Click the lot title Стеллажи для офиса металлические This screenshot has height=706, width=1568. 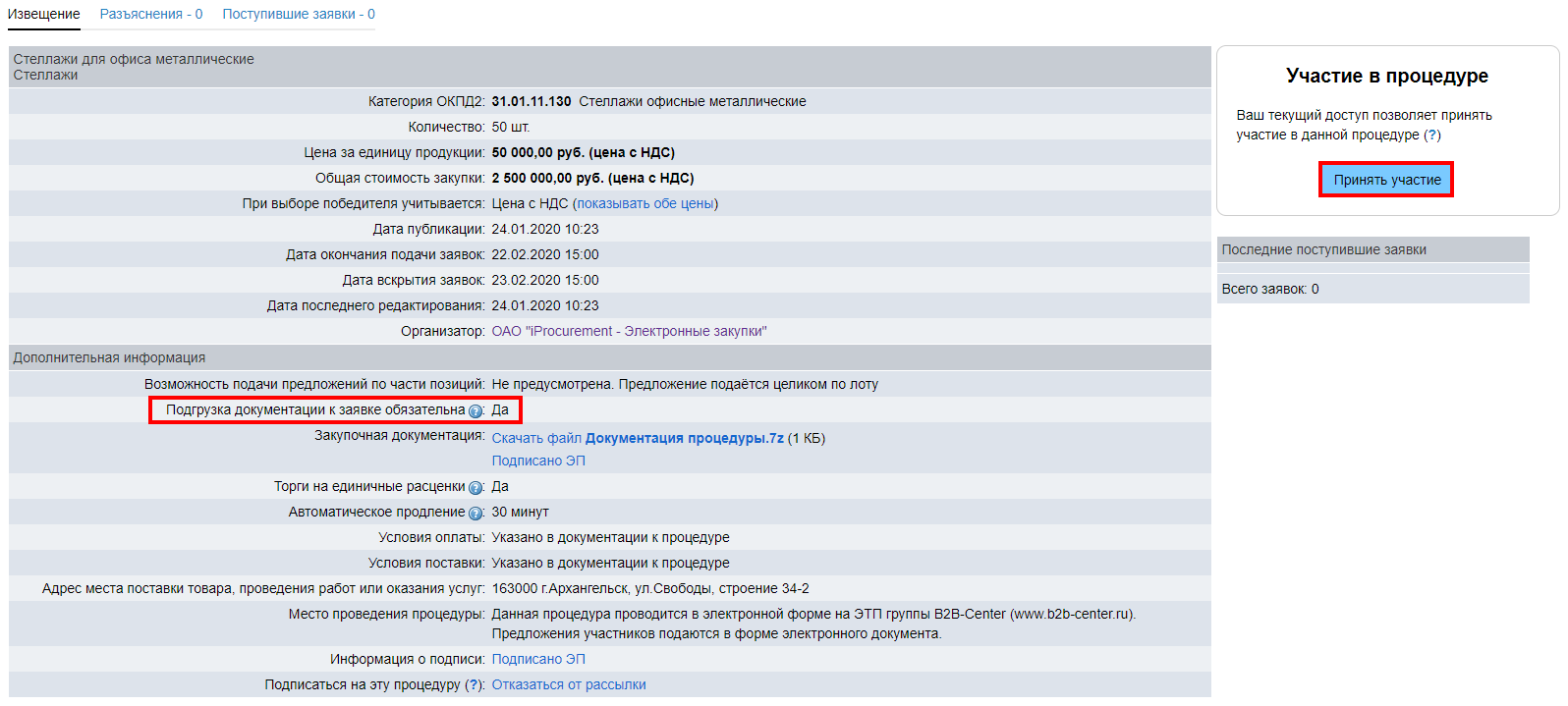tap(134, 60)
